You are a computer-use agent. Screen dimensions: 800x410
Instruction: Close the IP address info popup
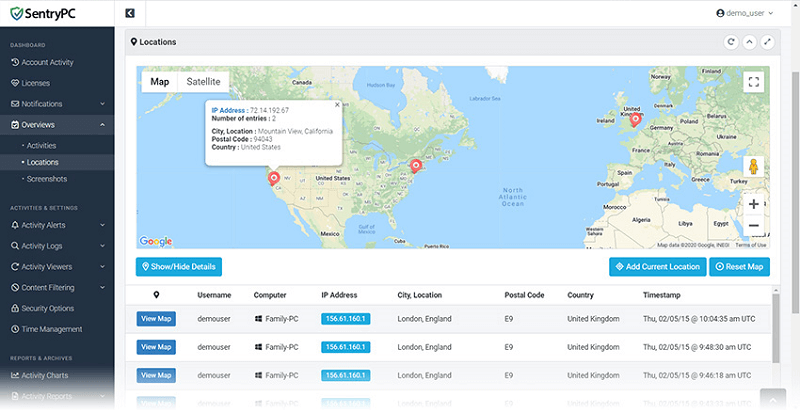[x=337, y=105]
